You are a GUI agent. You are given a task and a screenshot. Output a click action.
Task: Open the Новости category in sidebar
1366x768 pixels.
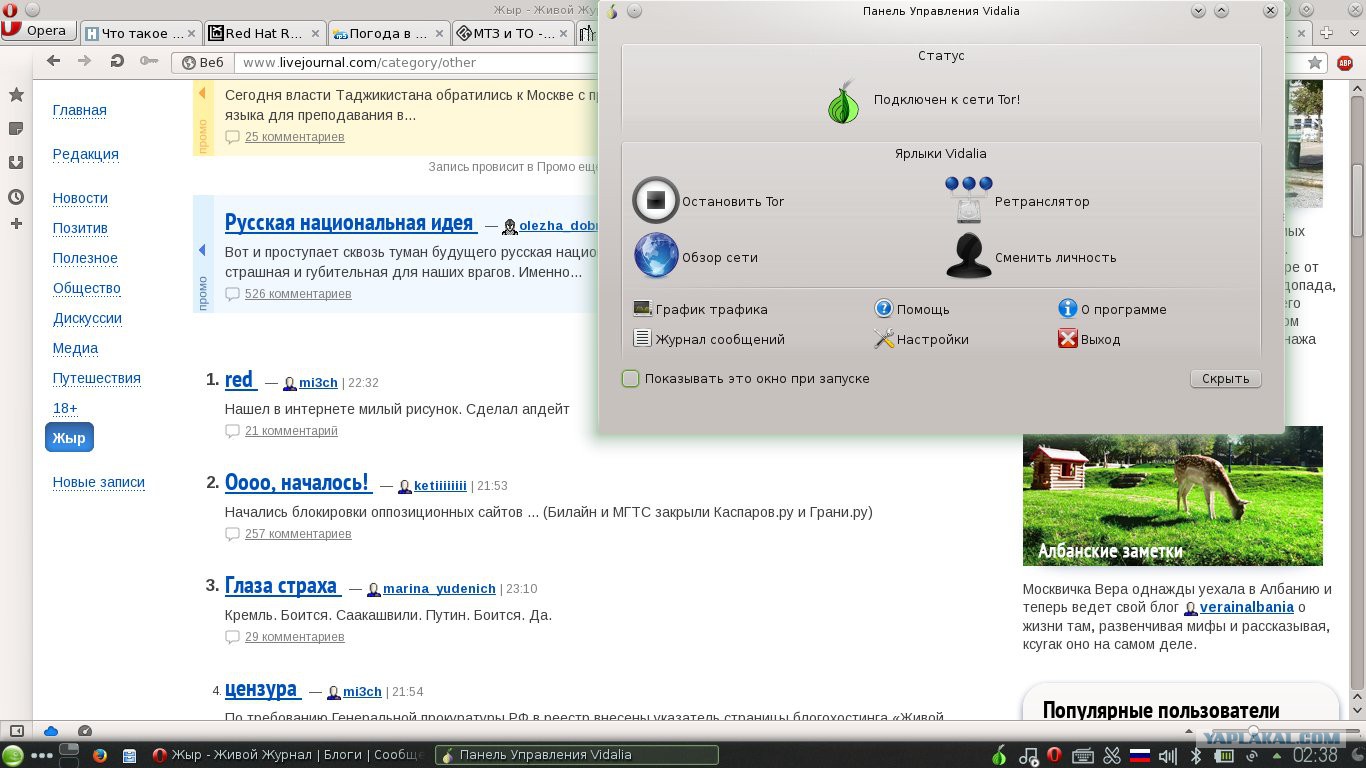click(80, 198)
